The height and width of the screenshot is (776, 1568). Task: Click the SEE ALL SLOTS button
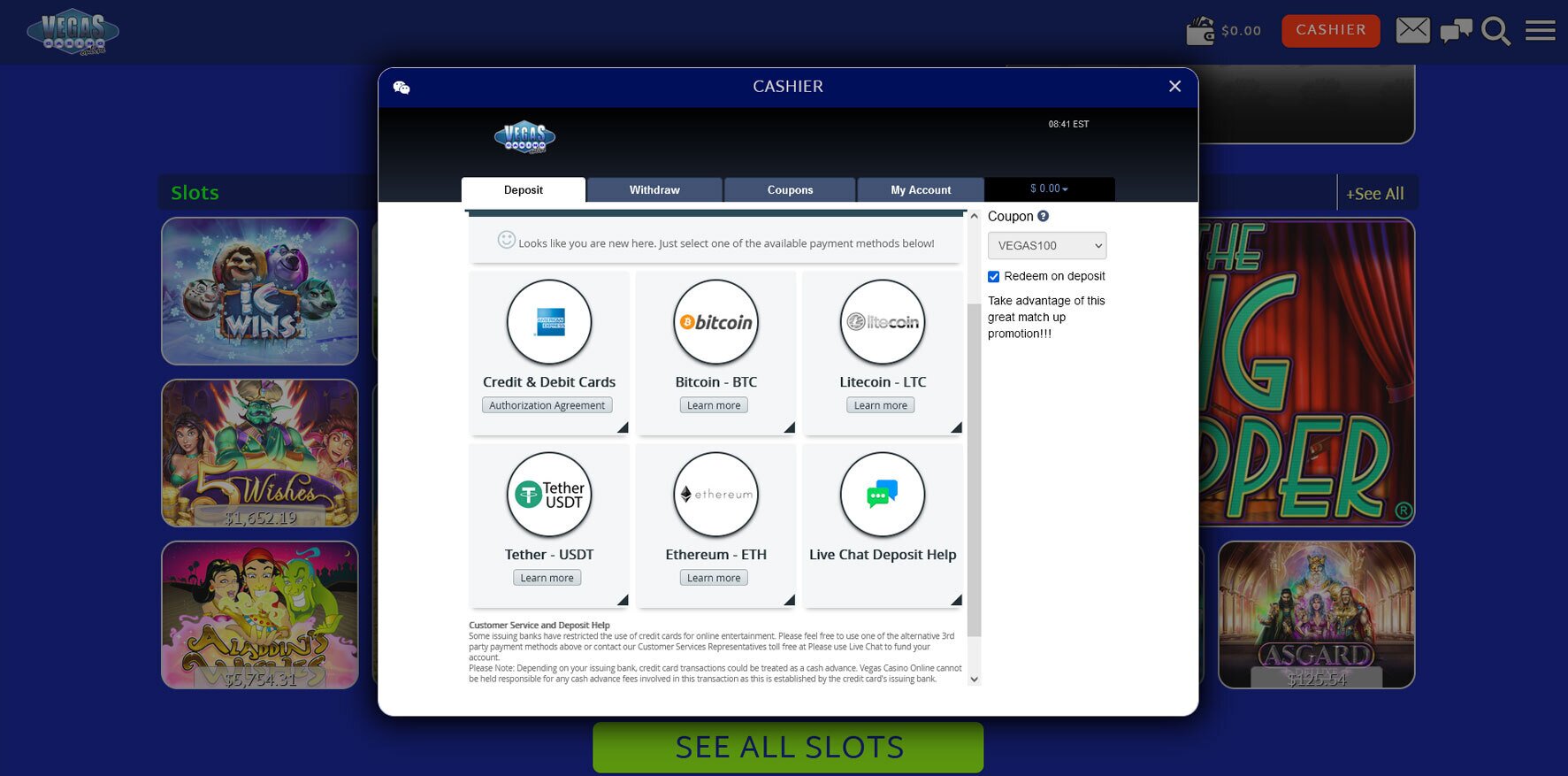(x=788, y=748)
